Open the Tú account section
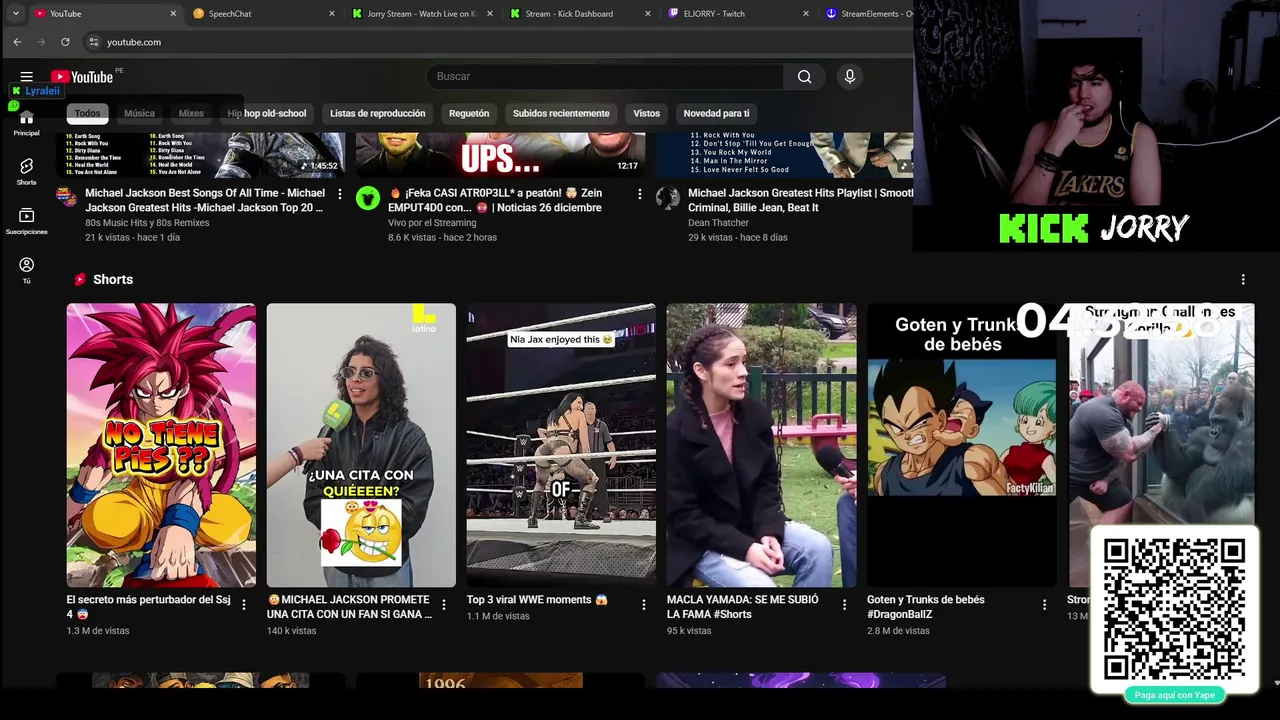This screenshot has width=1280, height=720. [27, 270]
